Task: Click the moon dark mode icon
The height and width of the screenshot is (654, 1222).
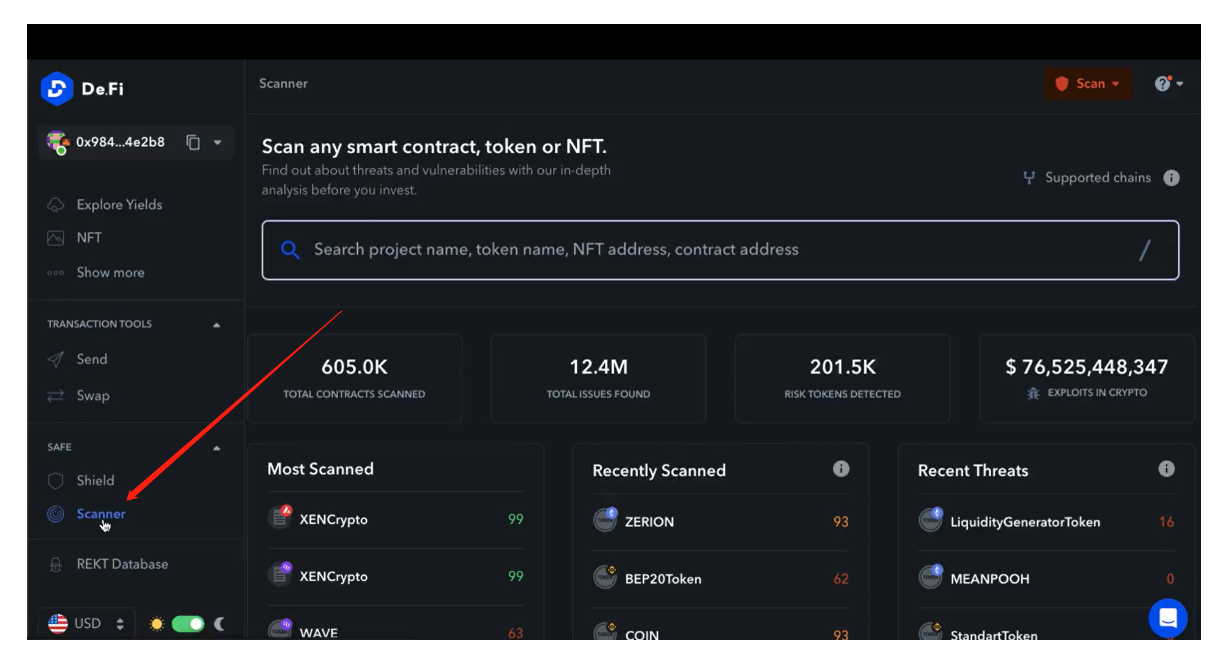Action: click(x=219, y=624)
